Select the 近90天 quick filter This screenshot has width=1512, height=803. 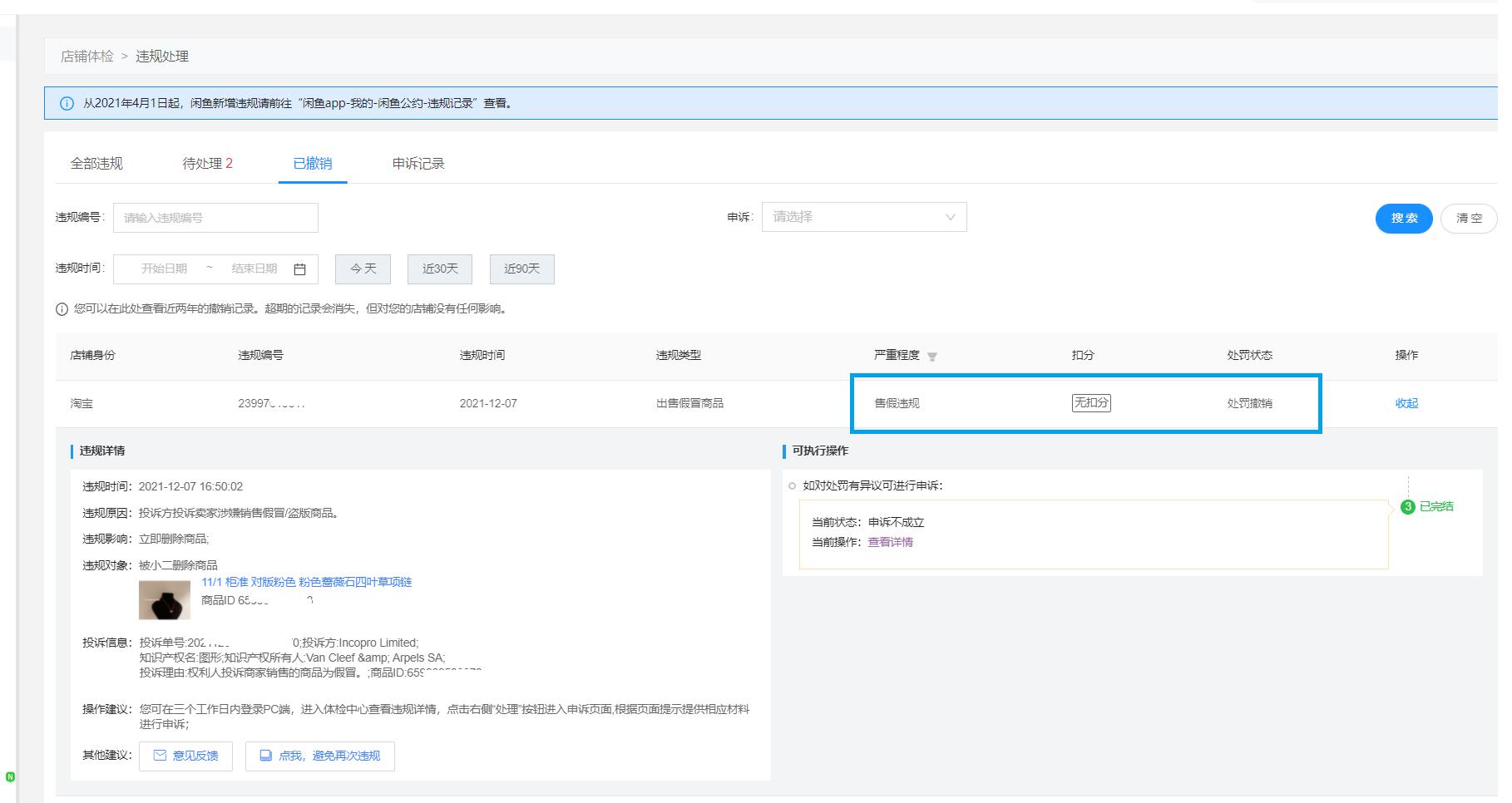pyautogui.click(x=521, y=269)
